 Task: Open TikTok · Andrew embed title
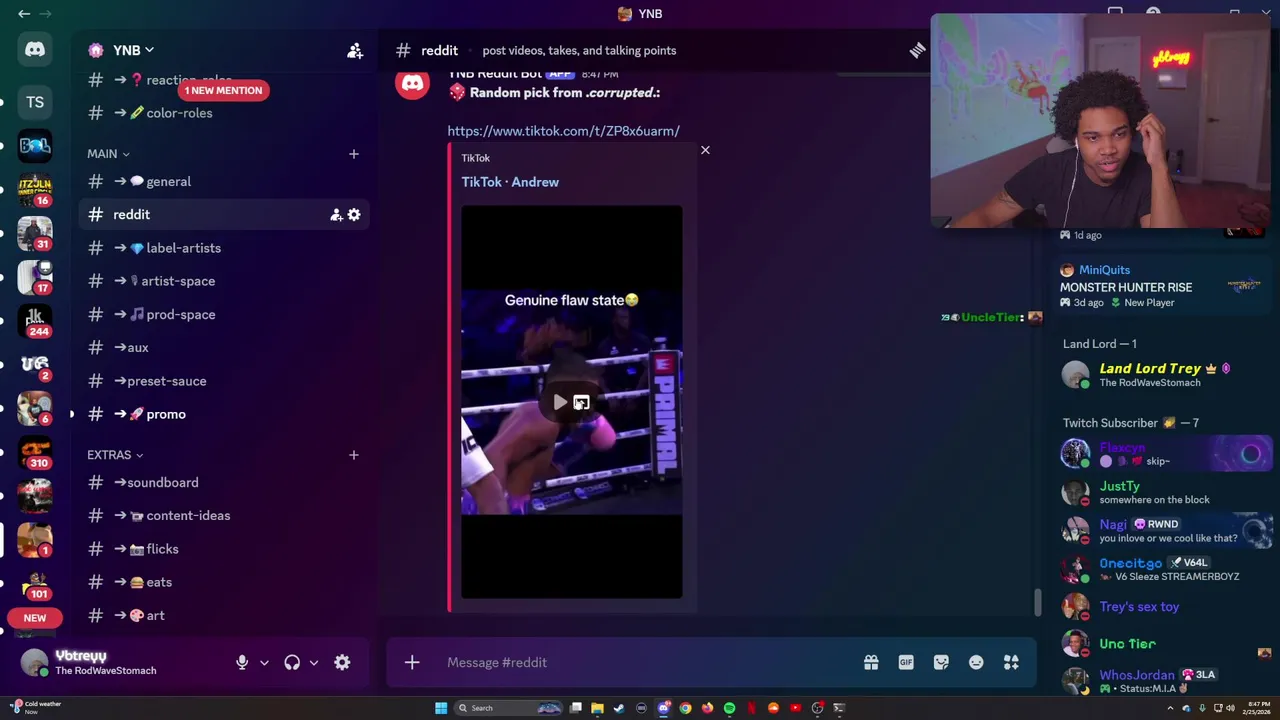(x=510, y=182)
